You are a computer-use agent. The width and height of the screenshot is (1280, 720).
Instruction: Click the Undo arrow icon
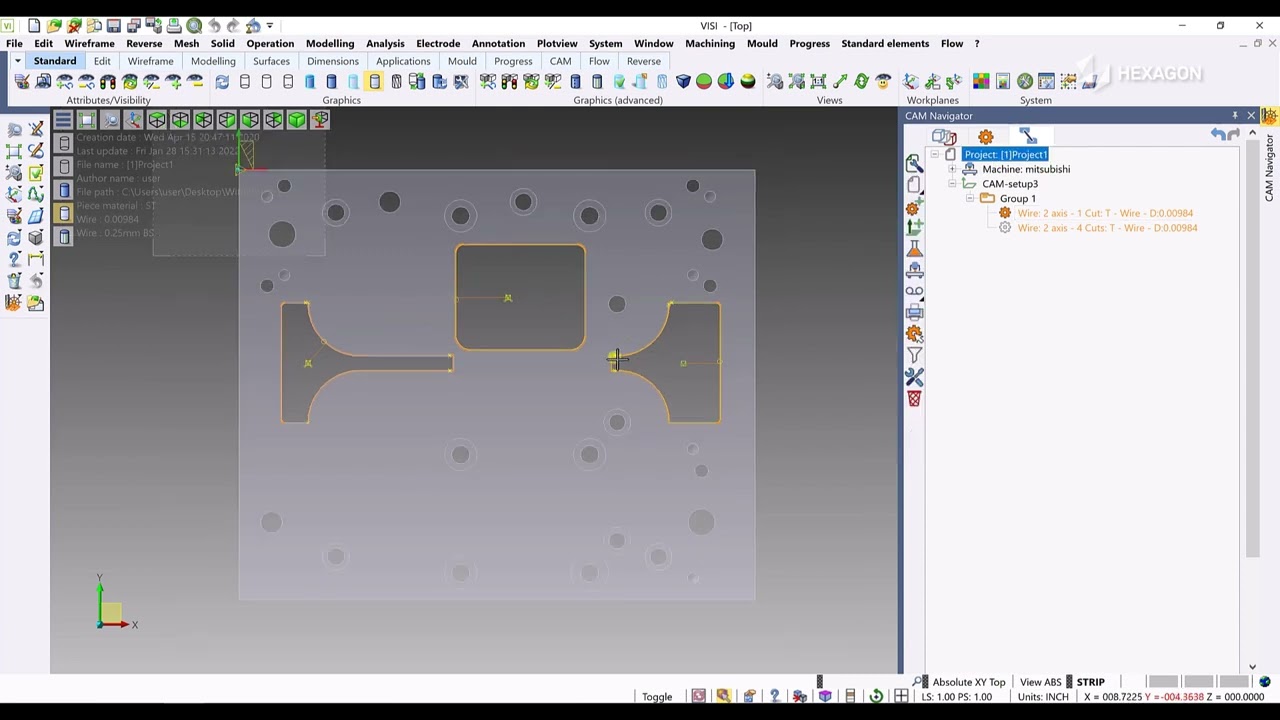[214, 26]
